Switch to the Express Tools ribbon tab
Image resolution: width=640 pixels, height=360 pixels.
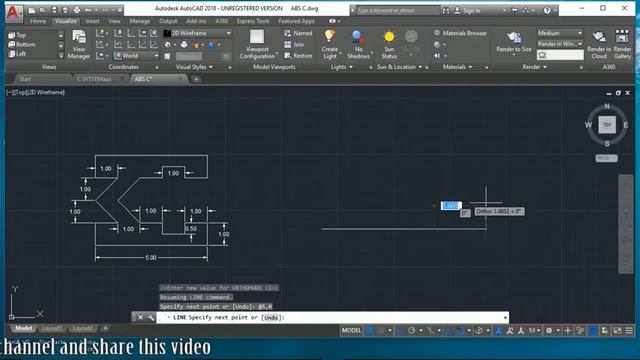coord(253,21)
